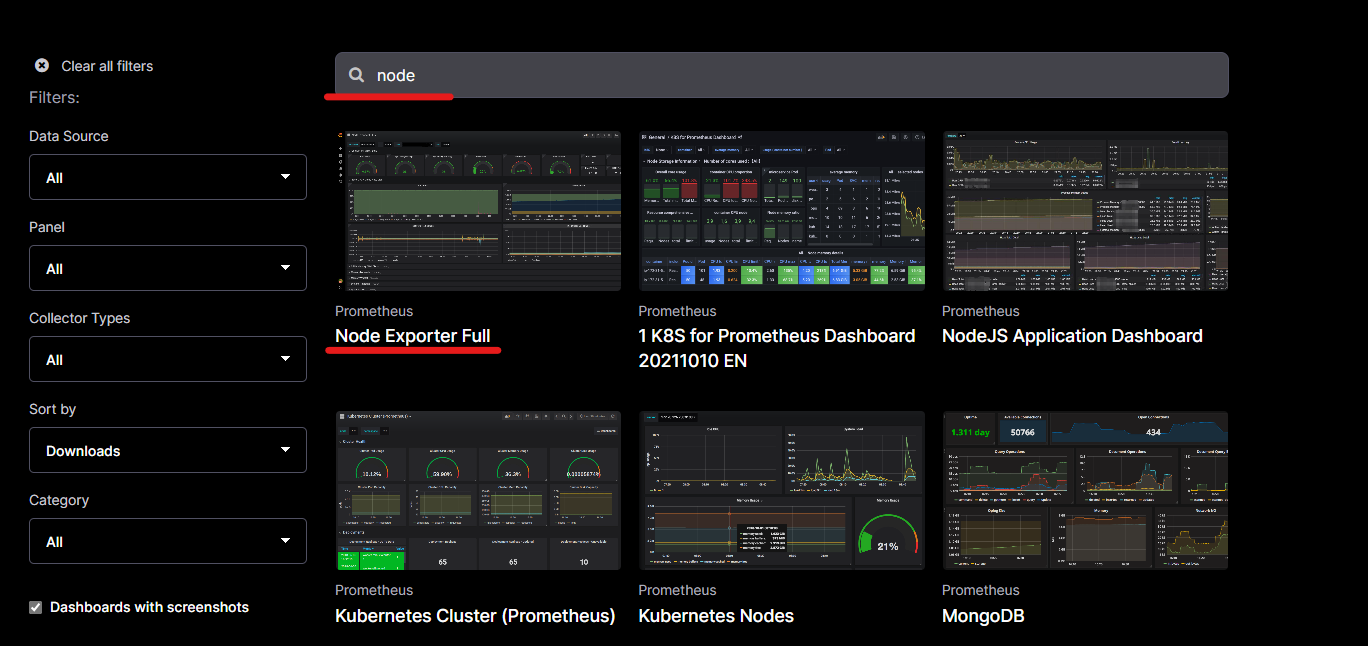1368x646 pixels.
Task: Click Prometheus label above Node Exporter Full
Action: tap(374, 311)
